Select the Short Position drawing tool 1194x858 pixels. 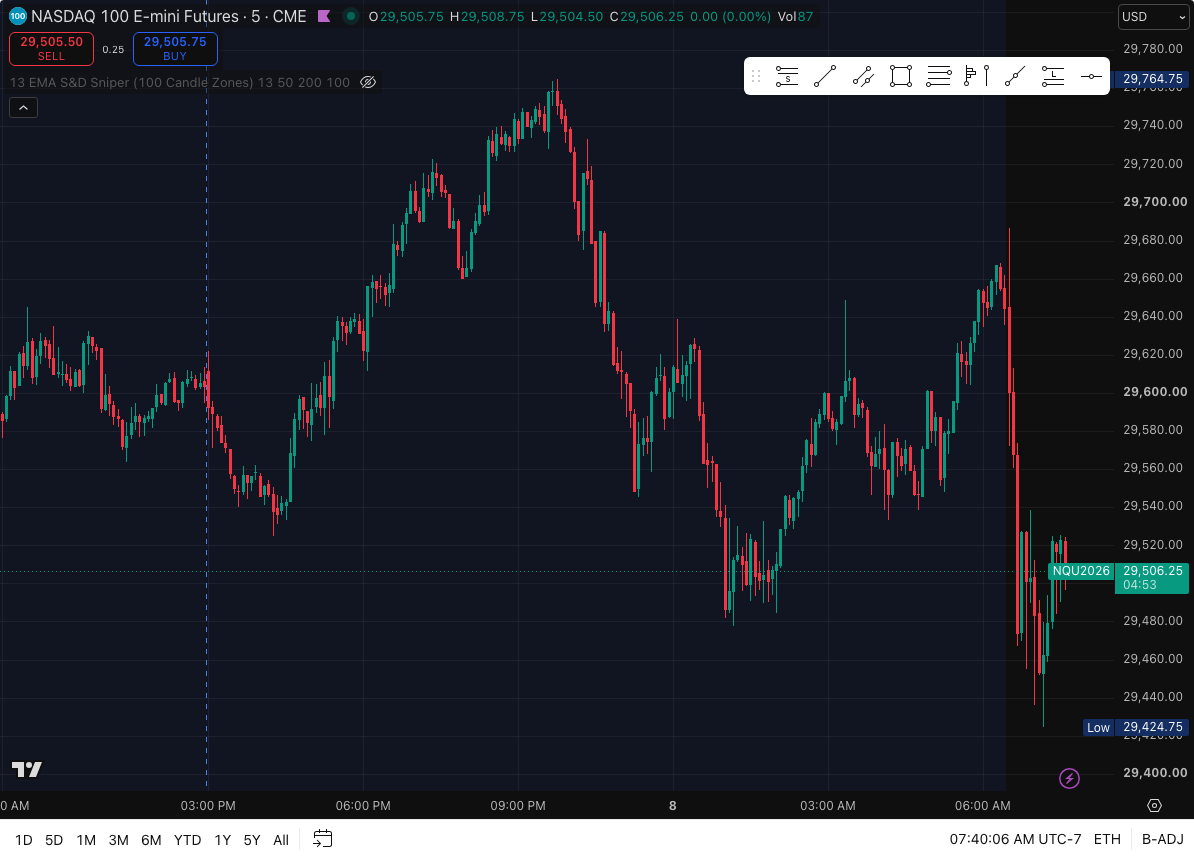pos(787,76)
